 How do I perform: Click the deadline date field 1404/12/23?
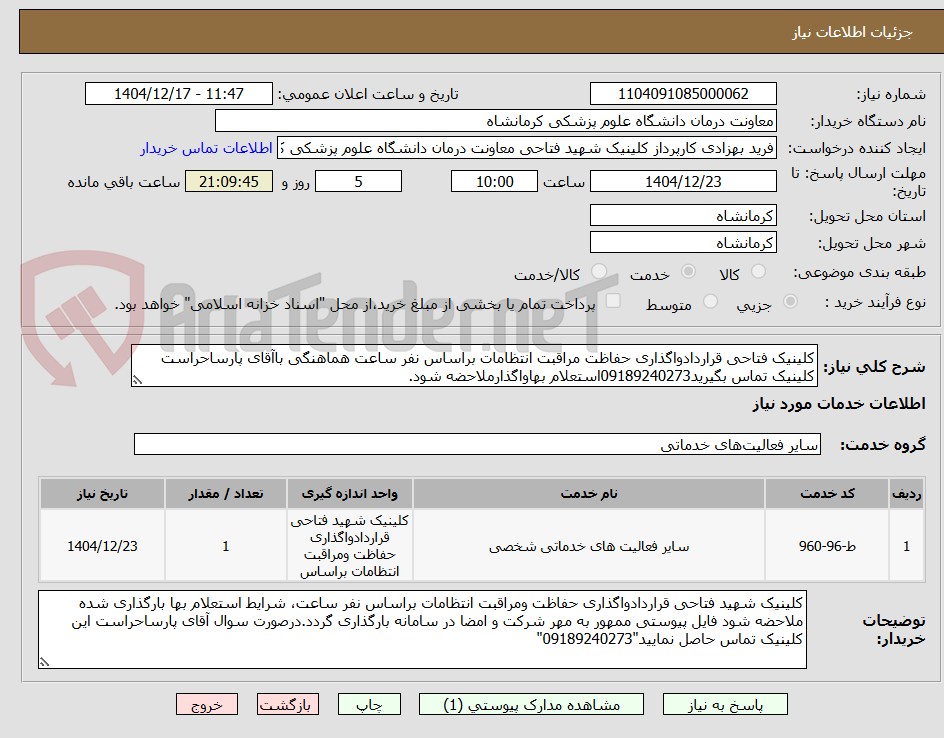click(683, 181)
